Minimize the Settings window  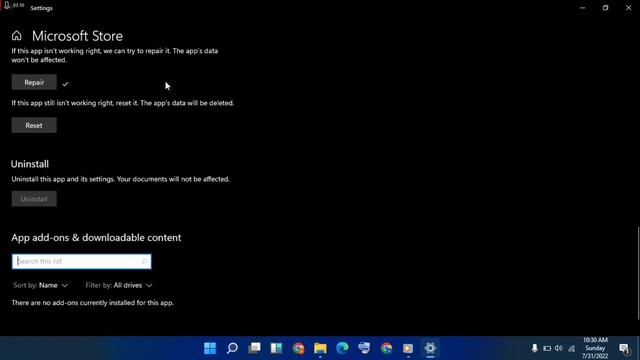point(582,8)
